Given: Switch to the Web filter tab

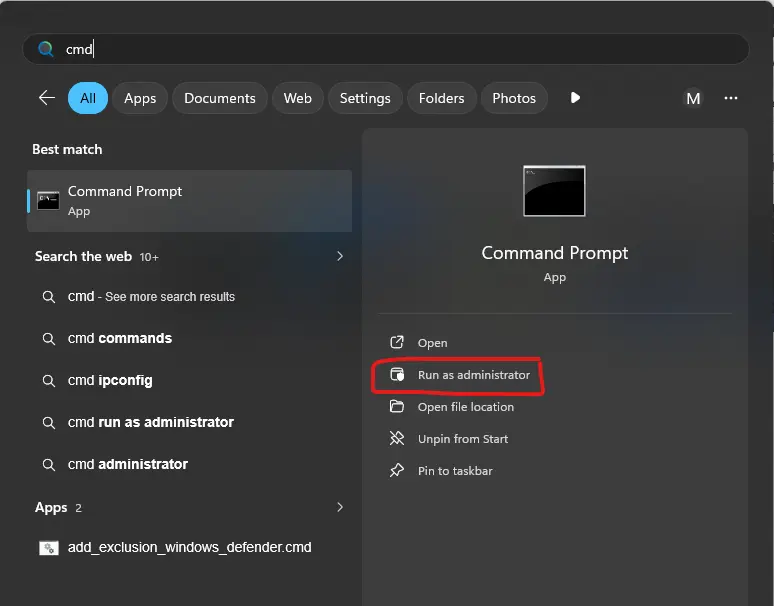Looking at the screenshot, I should coord(298,98).
